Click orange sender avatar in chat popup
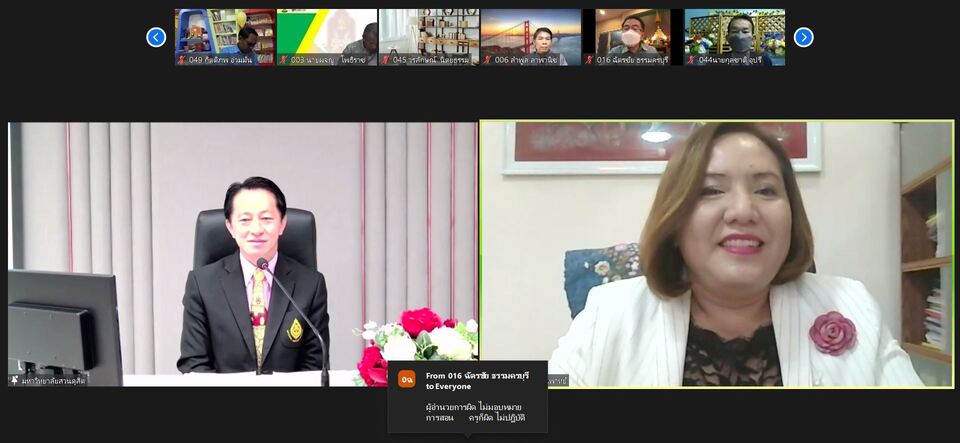 tap(407, 379)
